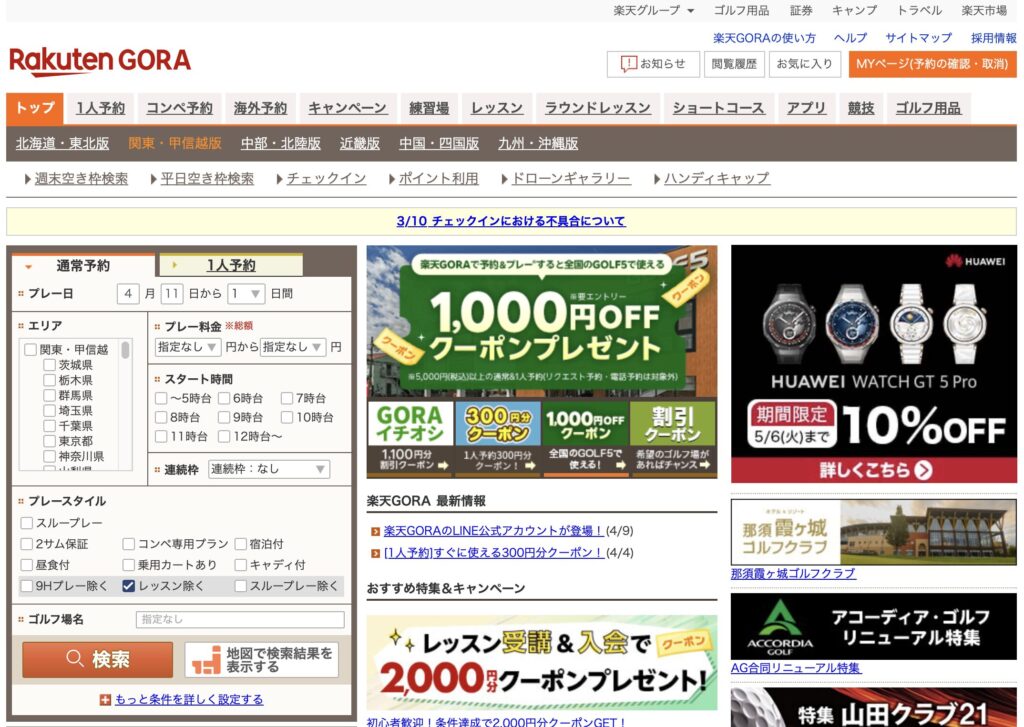This screenshot has width=1024, height=727.
Task: Select the 海外予約 navigation tab
Action: [x=260, y=108]
